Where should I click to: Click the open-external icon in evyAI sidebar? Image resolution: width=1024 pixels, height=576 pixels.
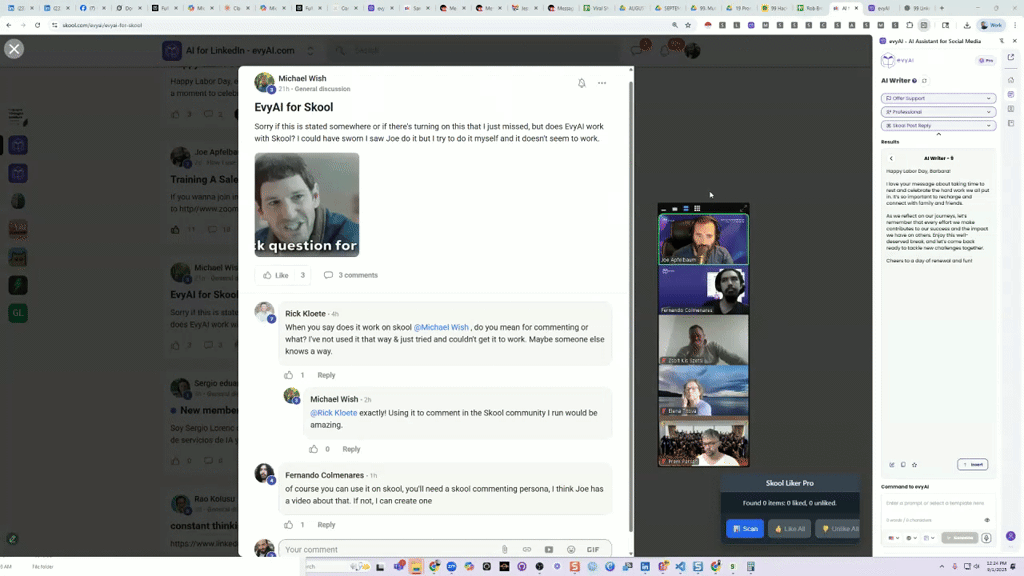pos(1011,57)
